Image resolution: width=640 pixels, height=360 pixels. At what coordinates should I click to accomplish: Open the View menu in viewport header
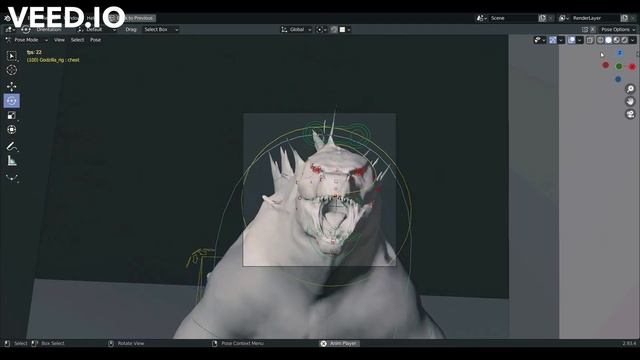point(60,40)
